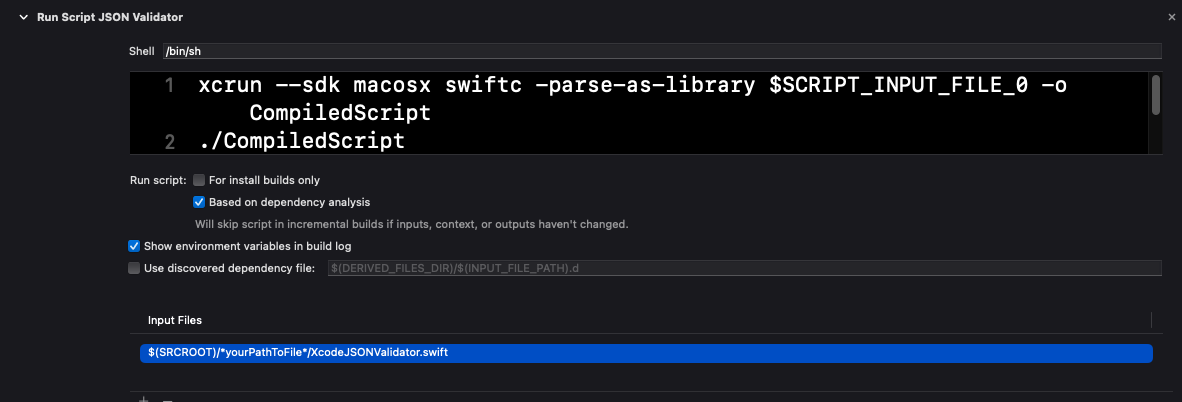This screenshot has width=1182, height=402.
Task: Click script line 2 ./CompiledScript
Action: pos(302,141)
